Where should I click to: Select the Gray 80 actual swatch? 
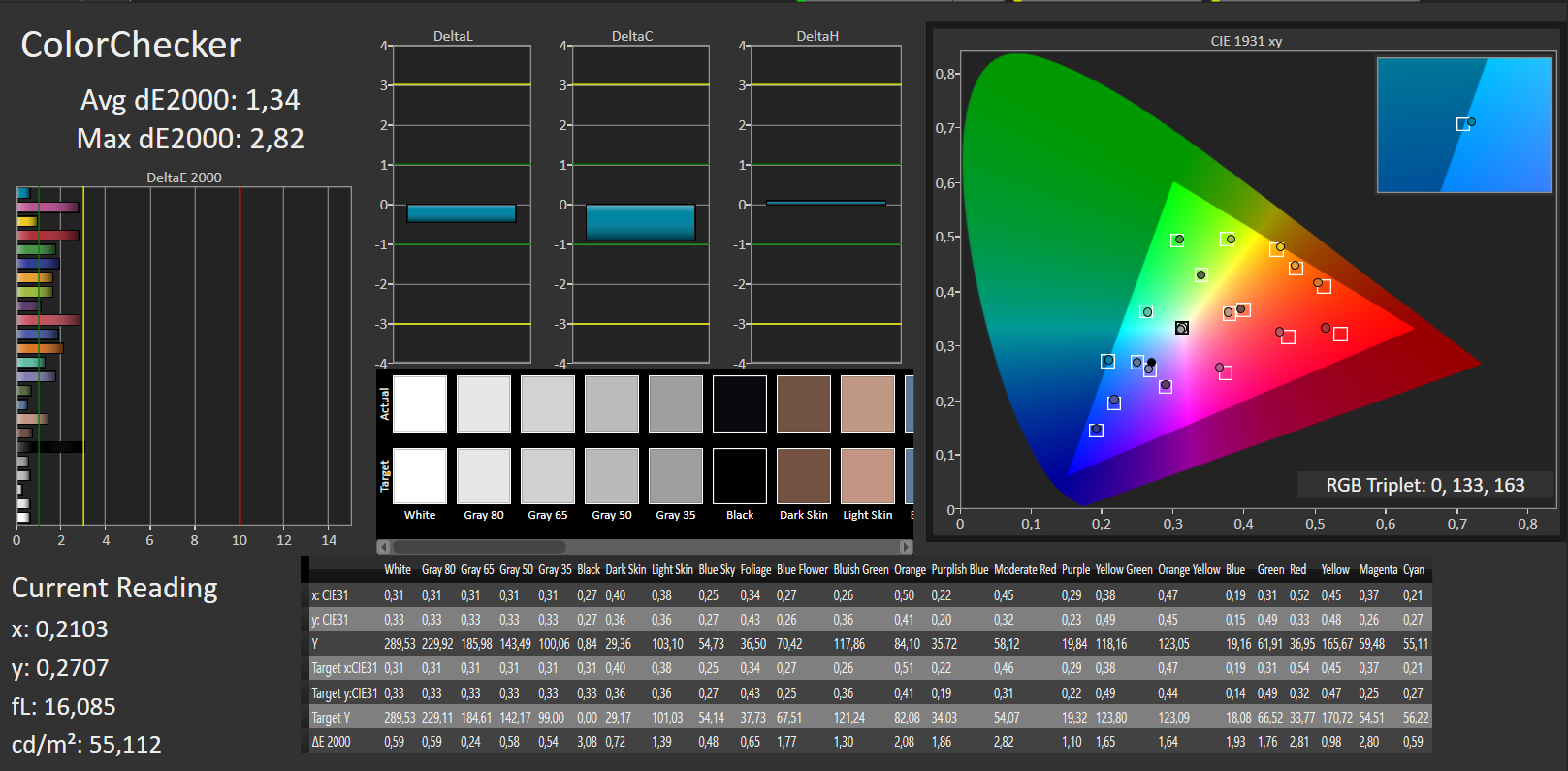tap(484, 403)
